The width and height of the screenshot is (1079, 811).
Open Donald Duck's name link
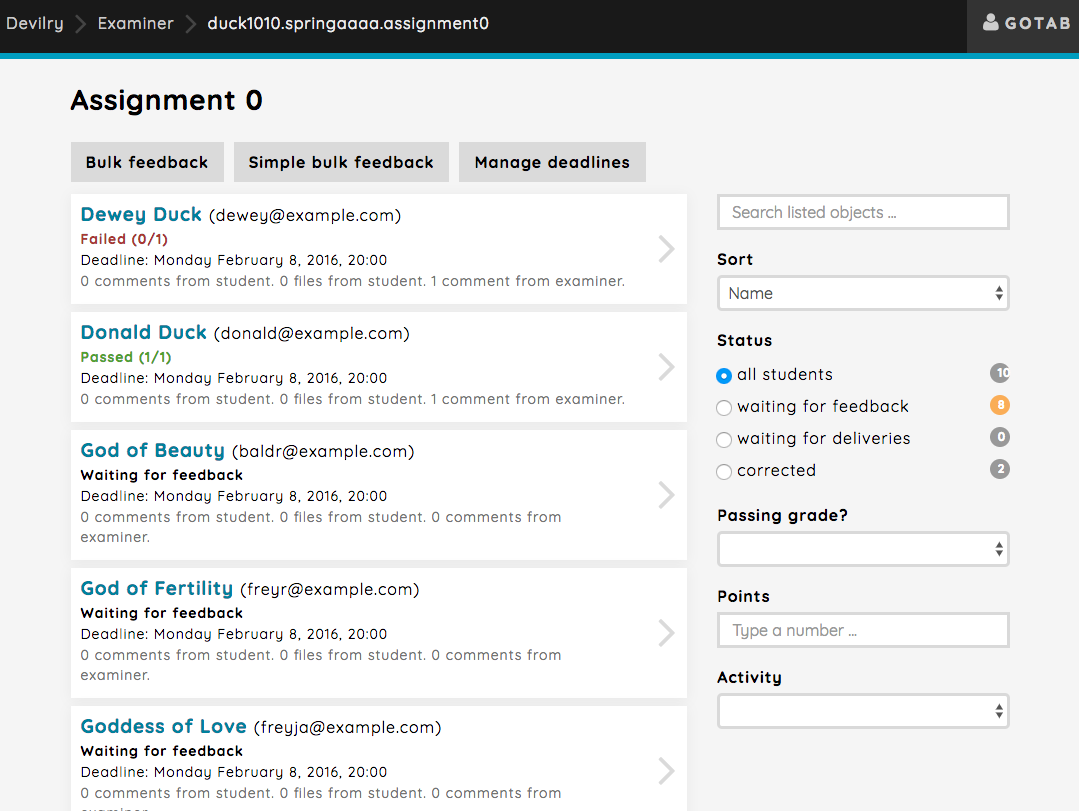143,332
